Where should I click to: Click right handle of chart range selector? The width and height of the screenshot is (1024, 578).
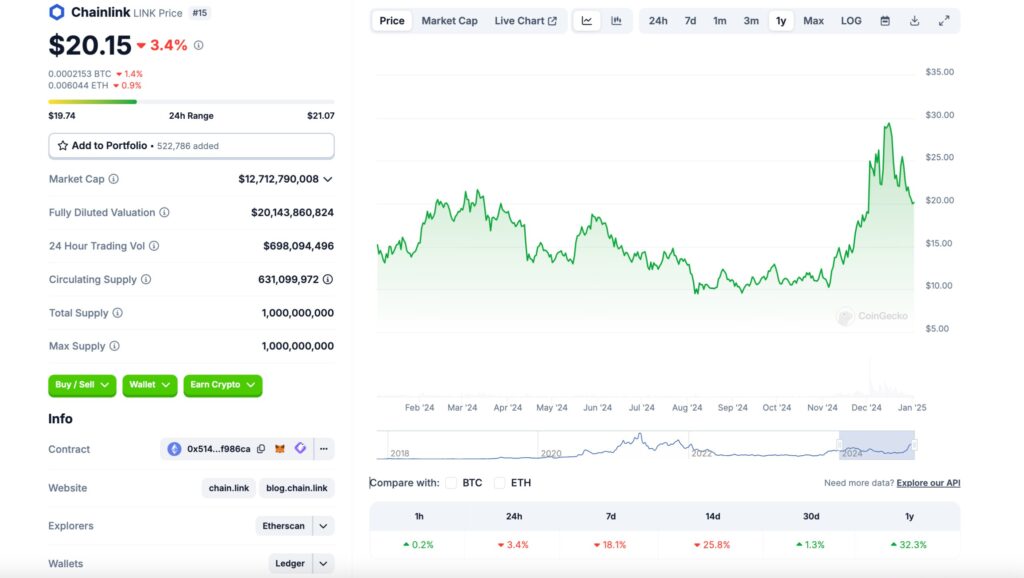914,445
